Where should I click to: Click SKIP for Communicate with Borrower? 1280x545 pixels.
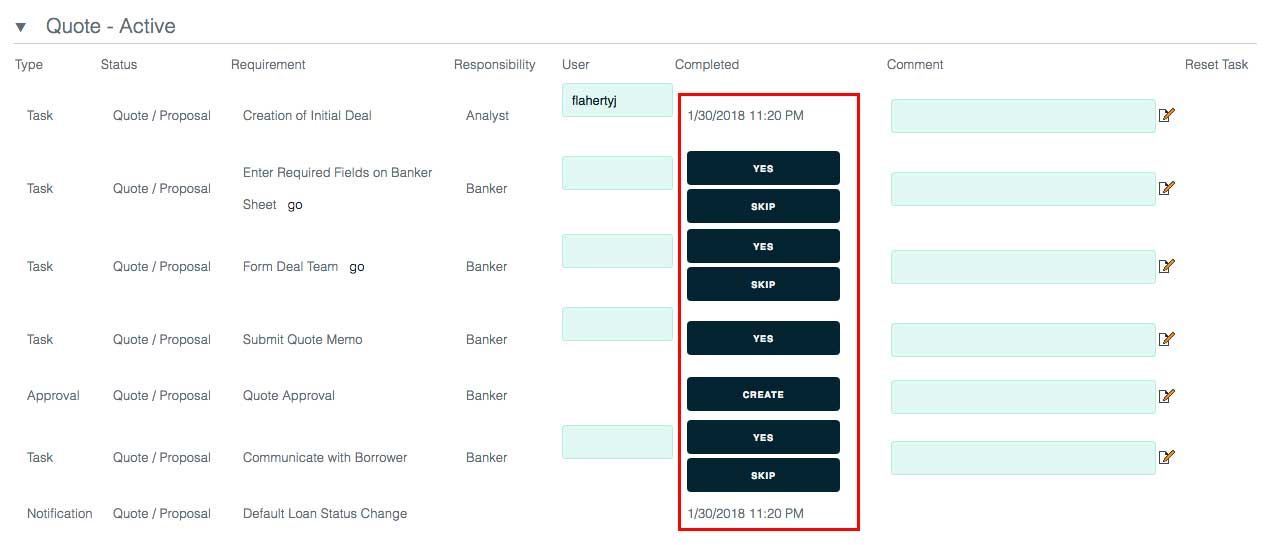click(x=763, y=475)
